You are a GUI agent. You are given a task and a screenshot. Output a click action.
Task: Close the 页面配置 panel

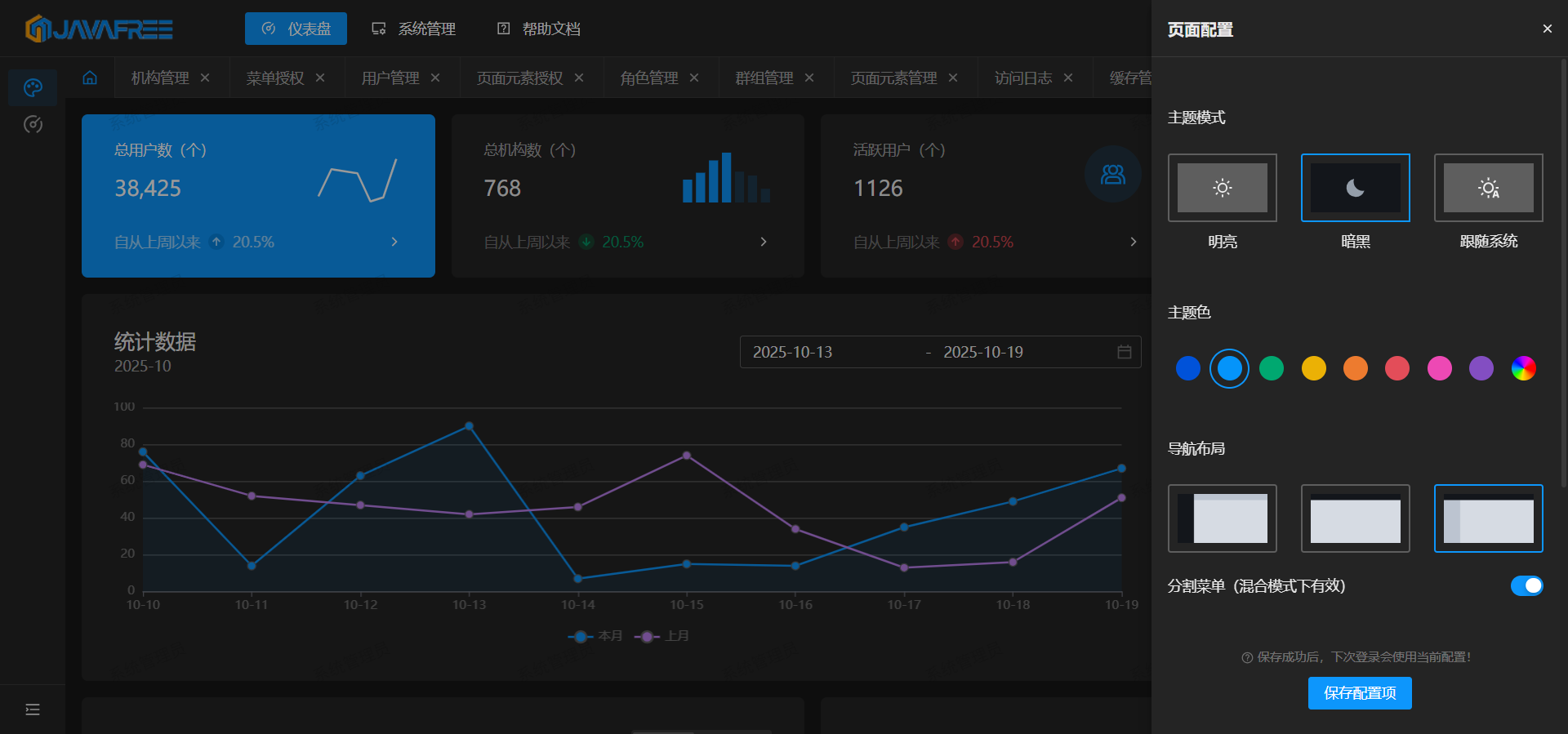click(x=1547, y=29)
